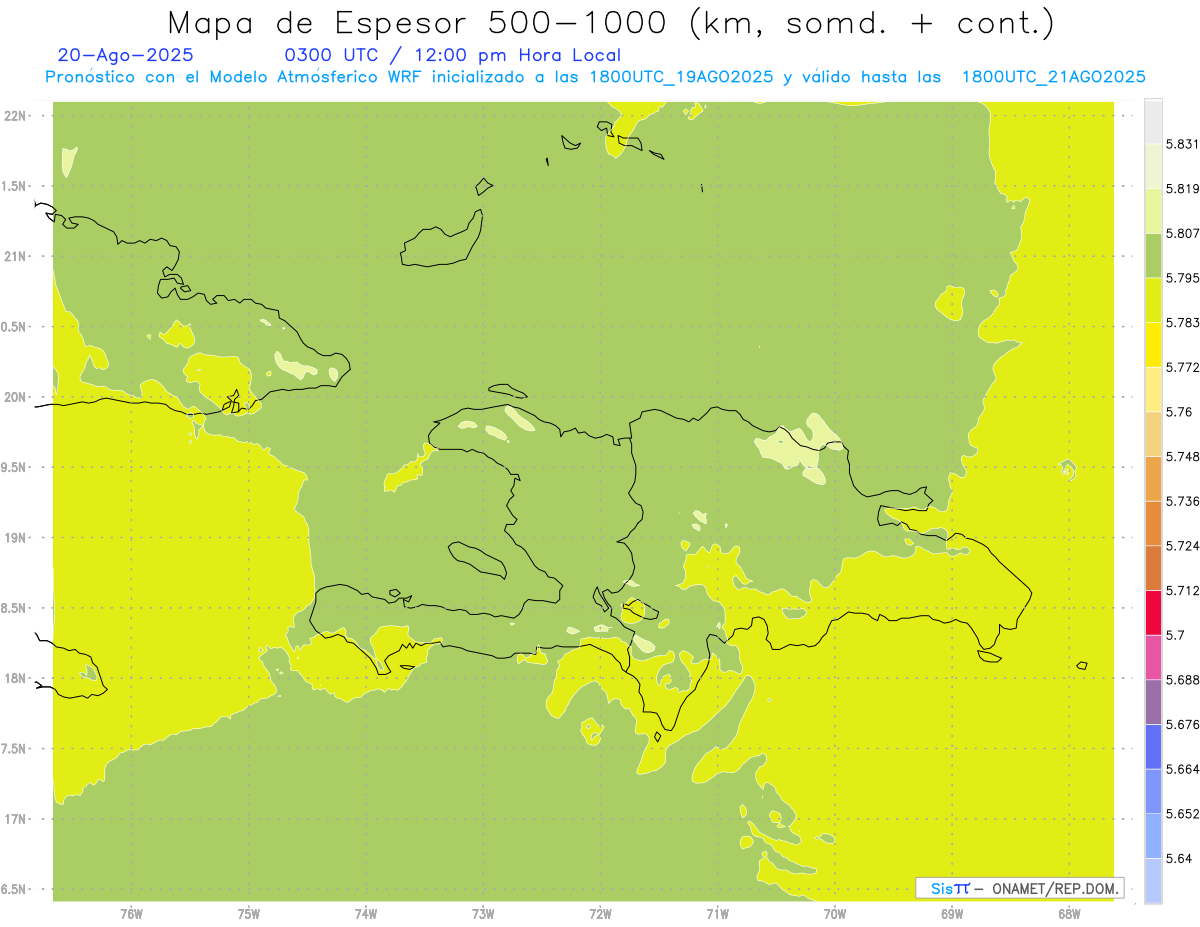Click the longitude label "76W"

131,913
